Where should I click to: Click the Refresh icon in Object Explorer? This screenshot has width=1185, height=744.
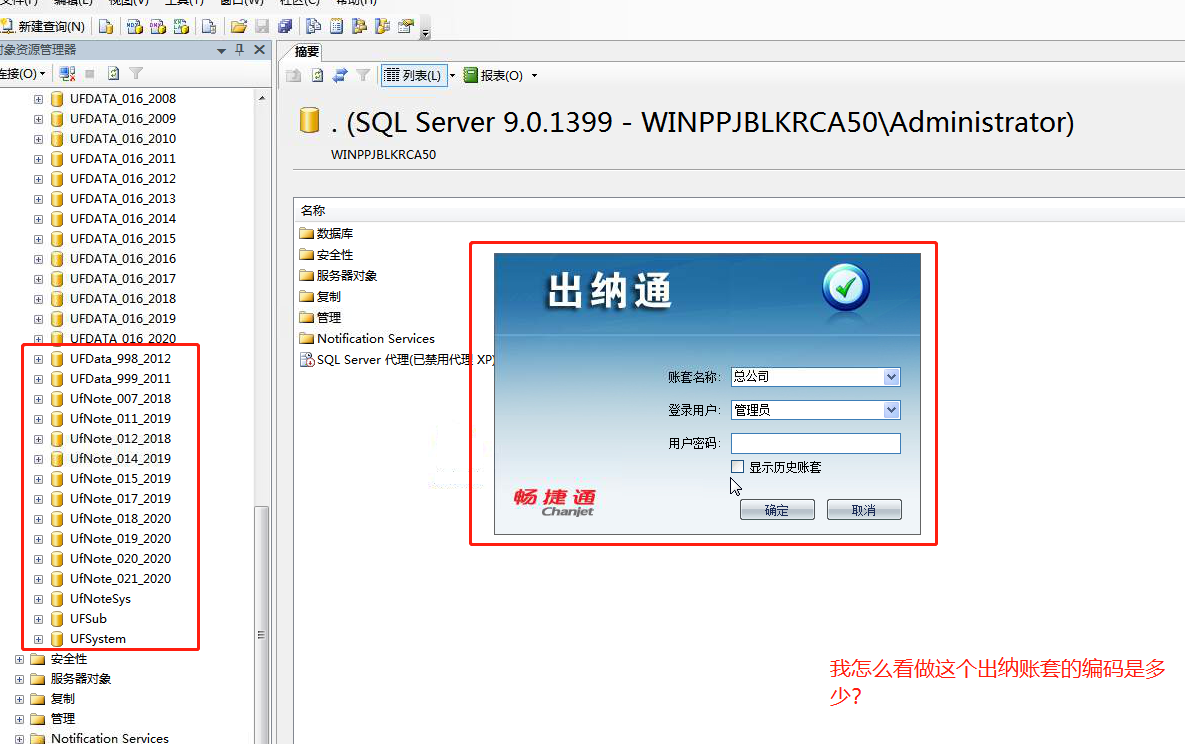click(x=113, y=73)
